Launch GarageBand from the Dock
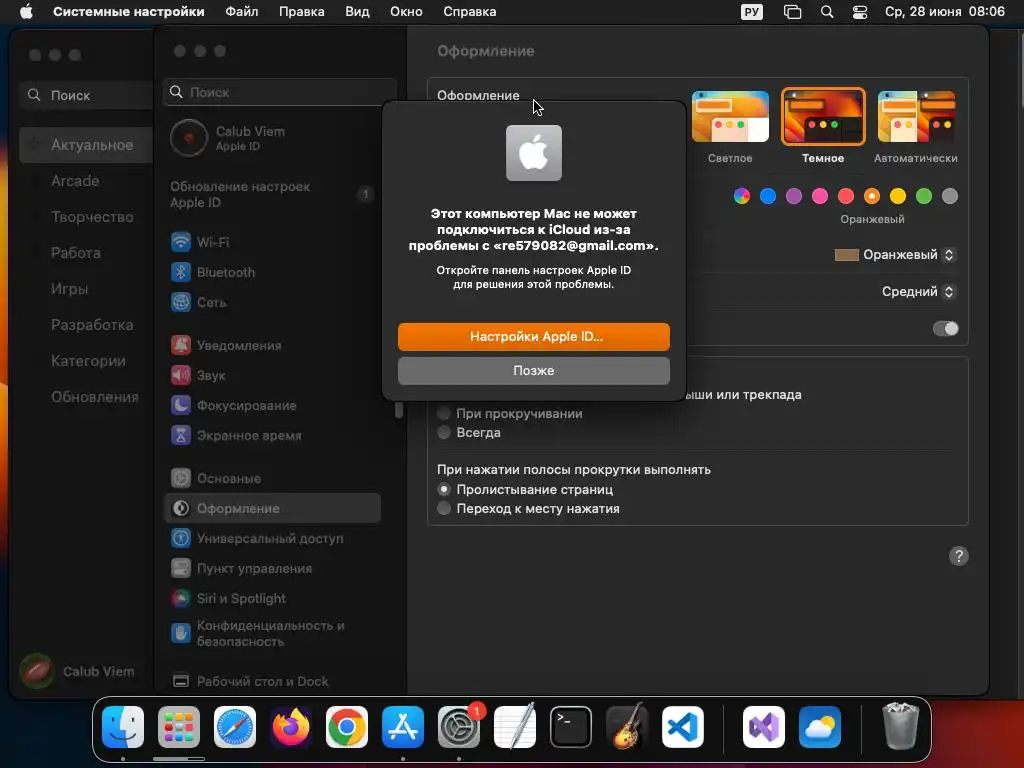Viewport: 1024px width, 768px height. tap(627, 727)
